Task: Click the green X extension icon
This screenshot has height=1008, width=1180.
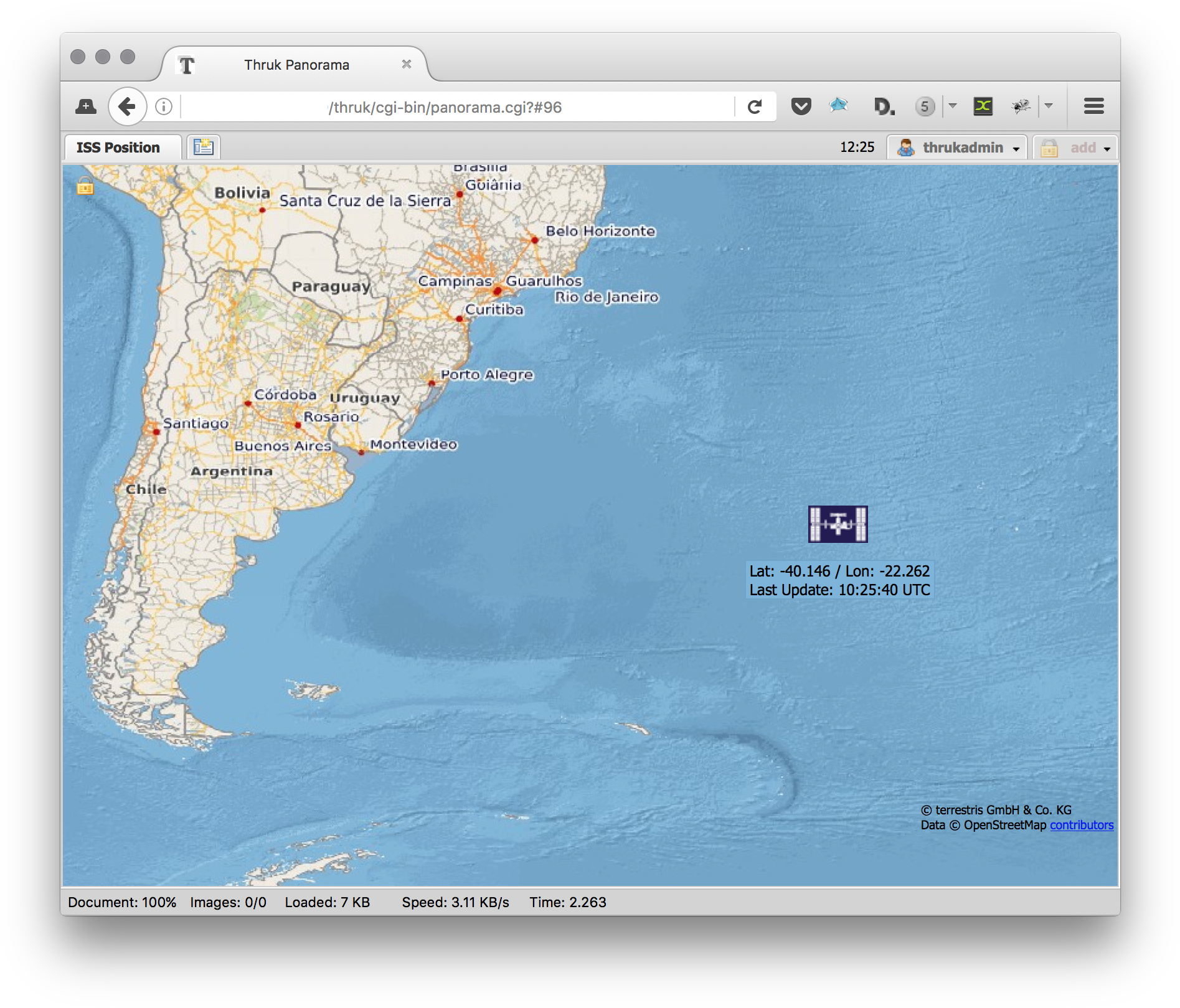Action: tap(983, 106)
